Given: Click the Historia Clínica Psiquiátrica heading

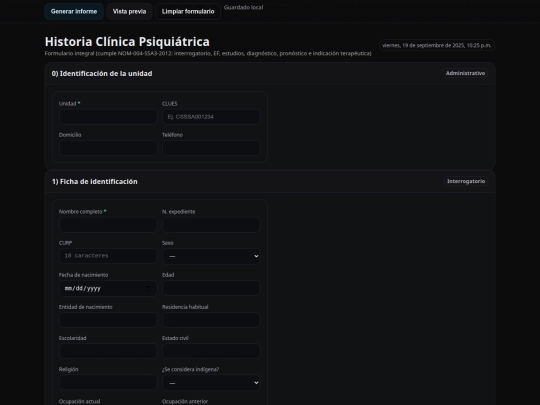Looking at the screenshot, I should click(x=127, y=42).
